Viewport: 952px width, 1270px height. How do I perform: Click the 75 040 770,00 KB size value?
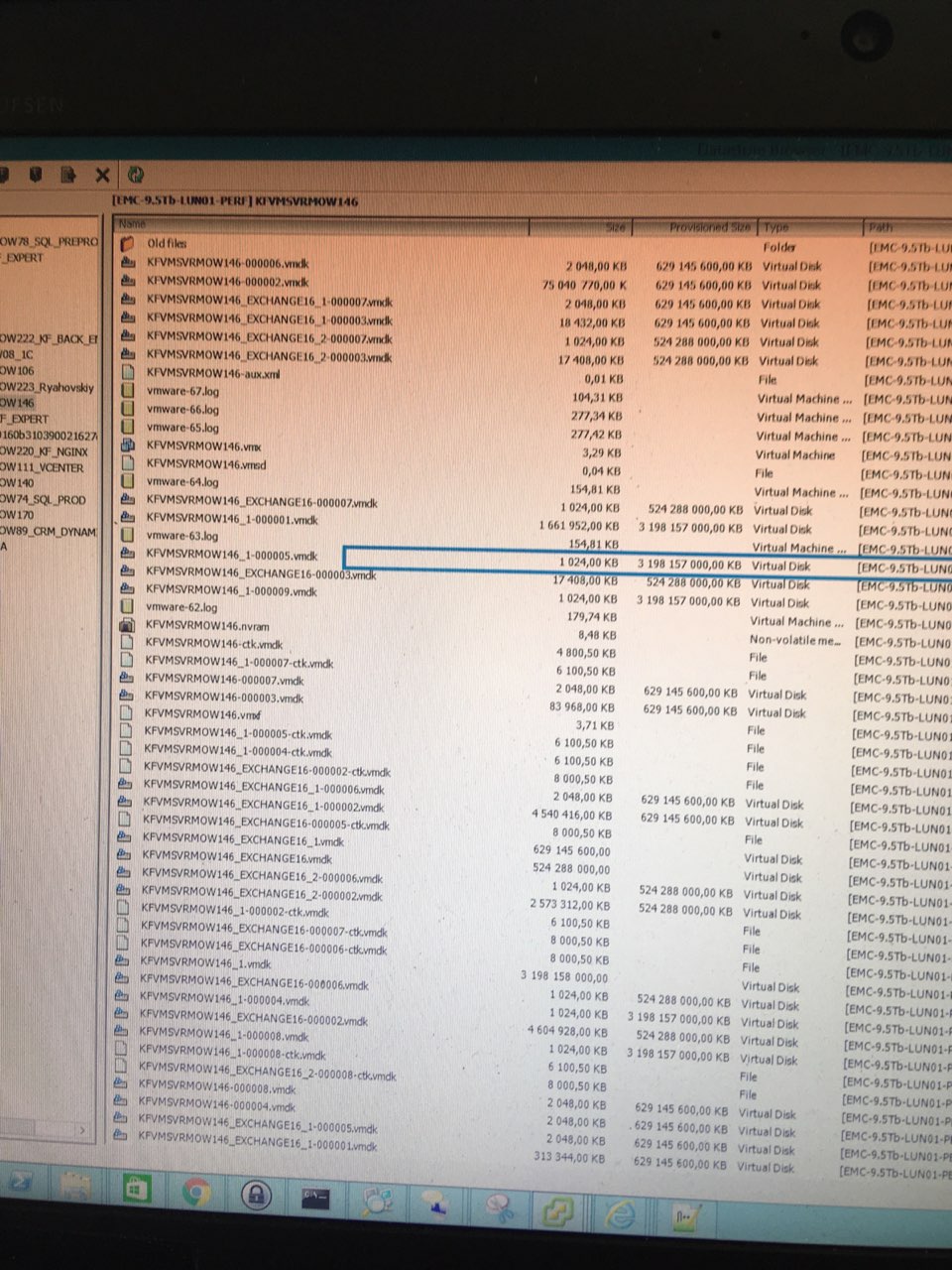coord(584,285)
